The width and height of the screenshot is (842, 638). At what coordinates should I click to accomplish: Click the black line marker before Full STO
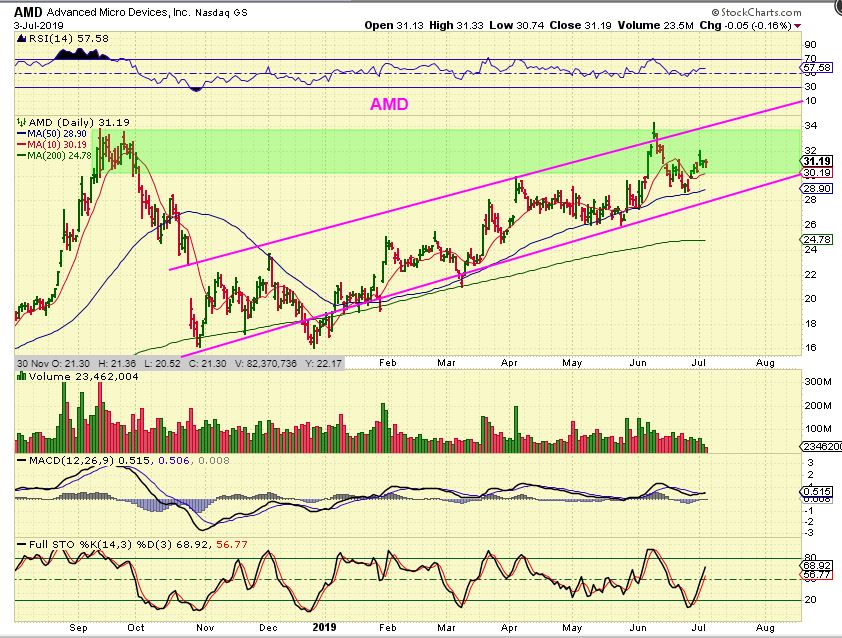tap(21, 545)
